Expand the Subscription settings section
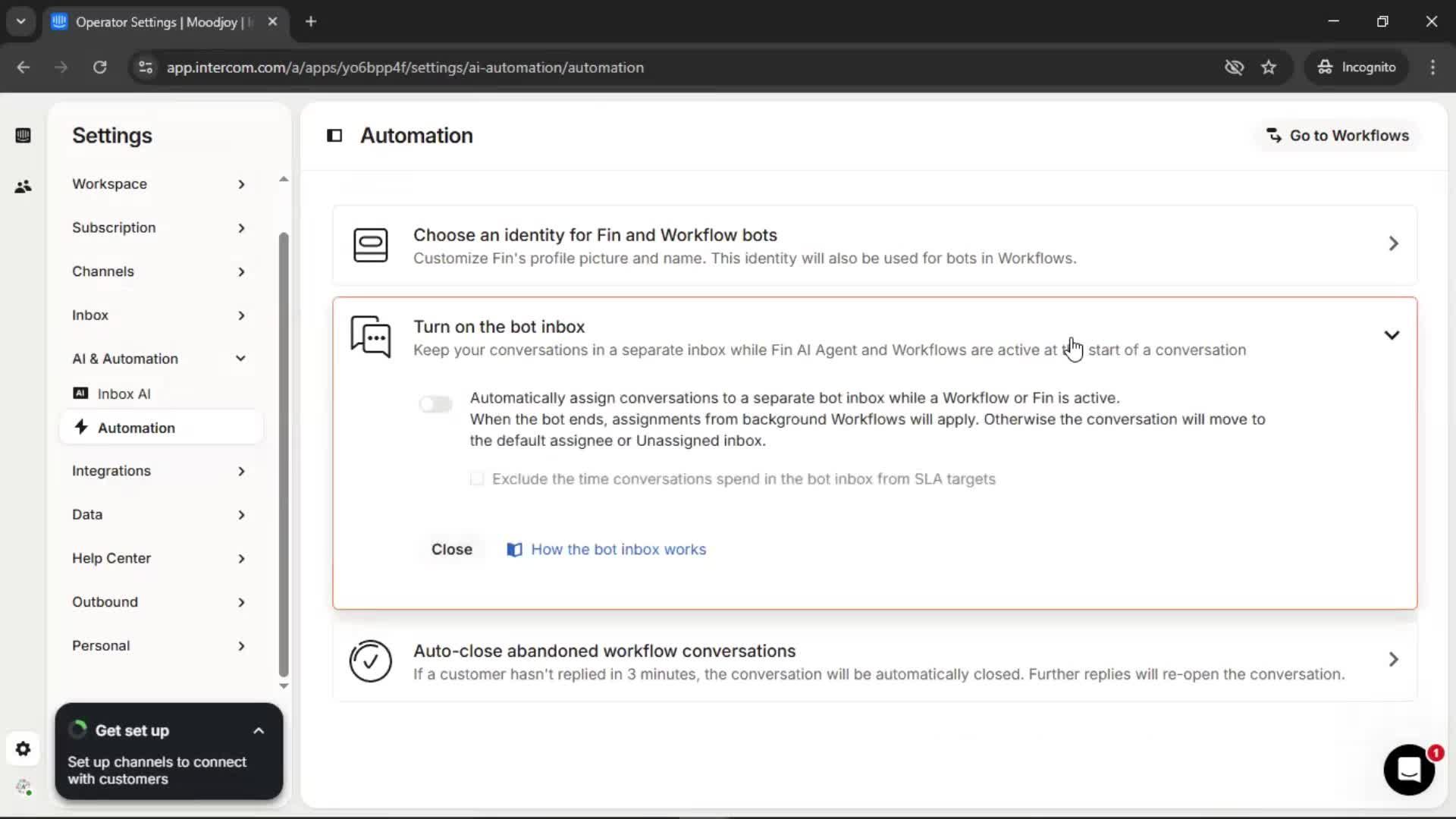 pos(159,227)
